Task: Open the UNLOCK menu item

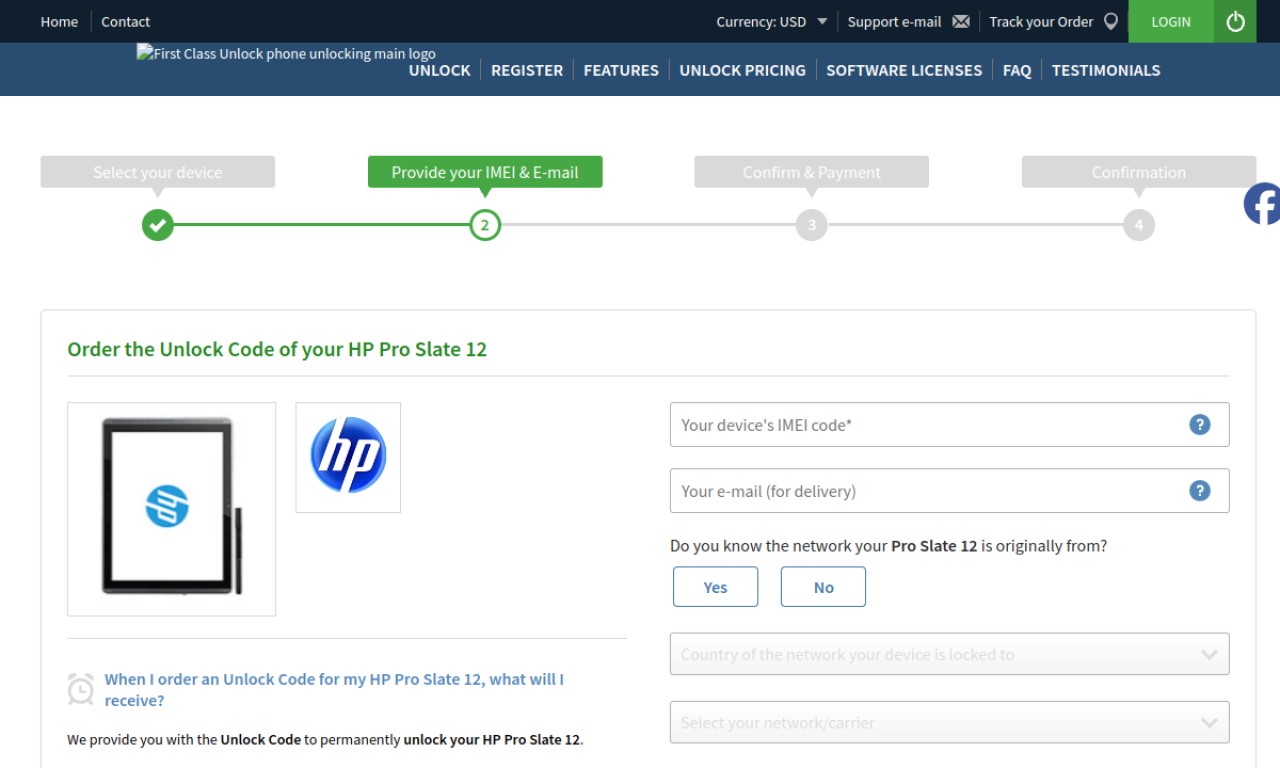Action: 439,70
